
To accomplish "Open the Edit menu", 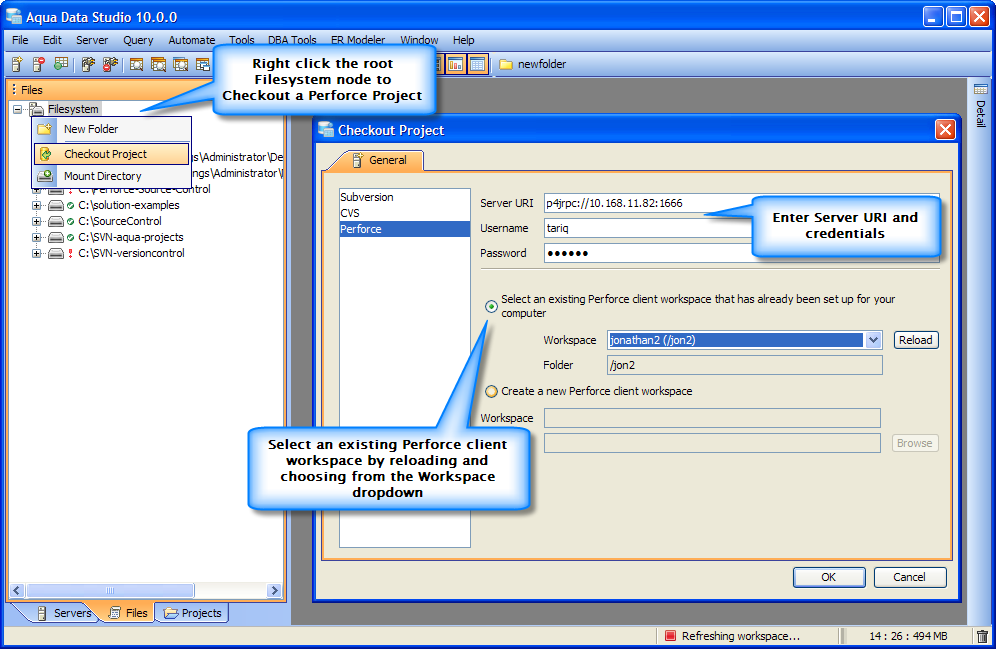I will tap(52, 40).
